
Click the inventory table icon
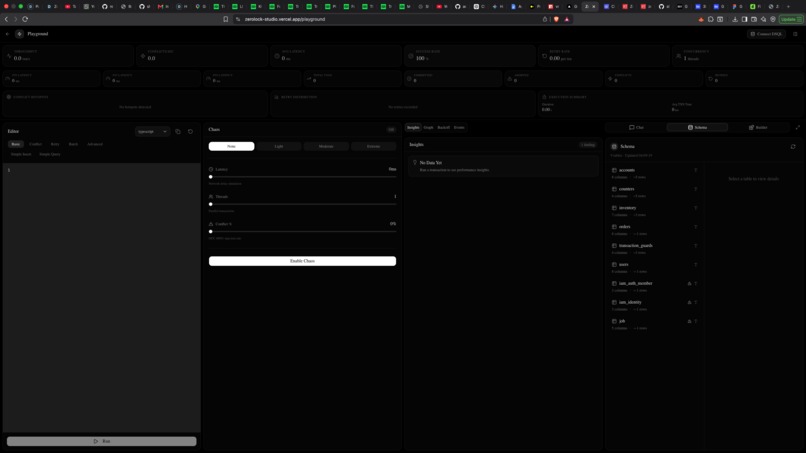pyautogui.click(x=614, y=208)
